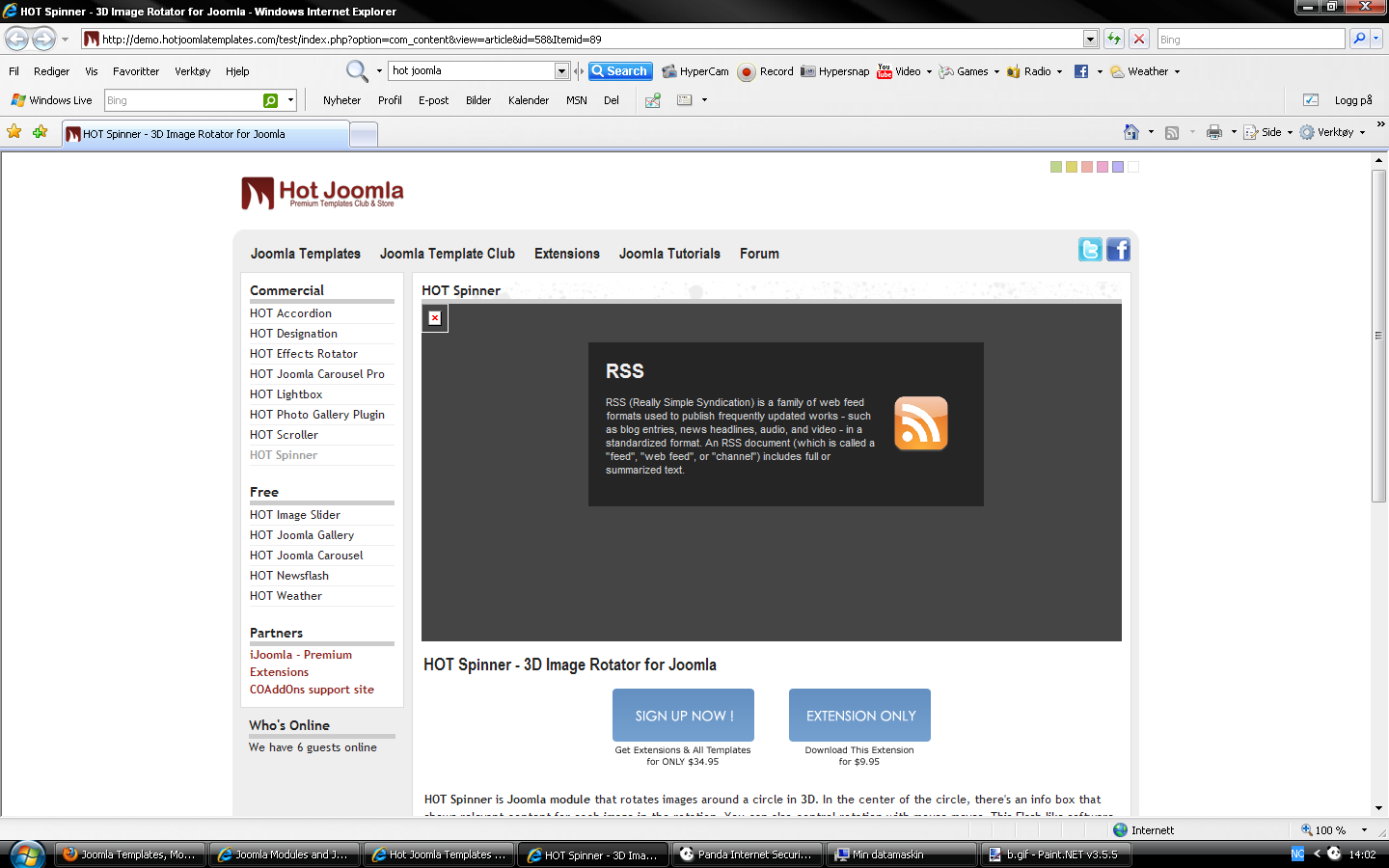Expand the Weather toolbar dropdown arrow
Screen dimensions: 1389x868
(x=1177, y=71)
